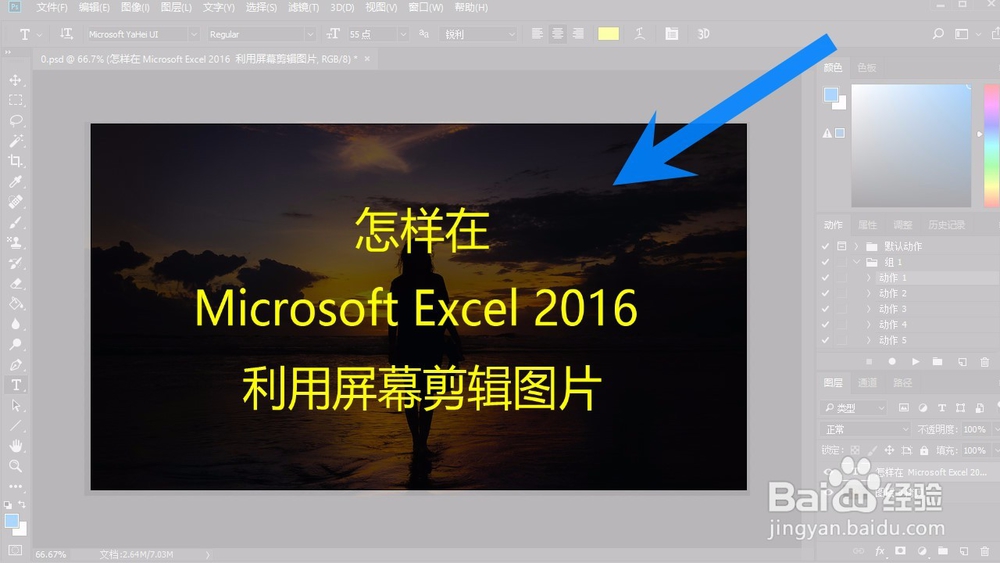Image resolution: width=1000 pixels, height=563 pixels.
Task: Switch to the 历史记录 tab
Action: (x=946, y=224)
